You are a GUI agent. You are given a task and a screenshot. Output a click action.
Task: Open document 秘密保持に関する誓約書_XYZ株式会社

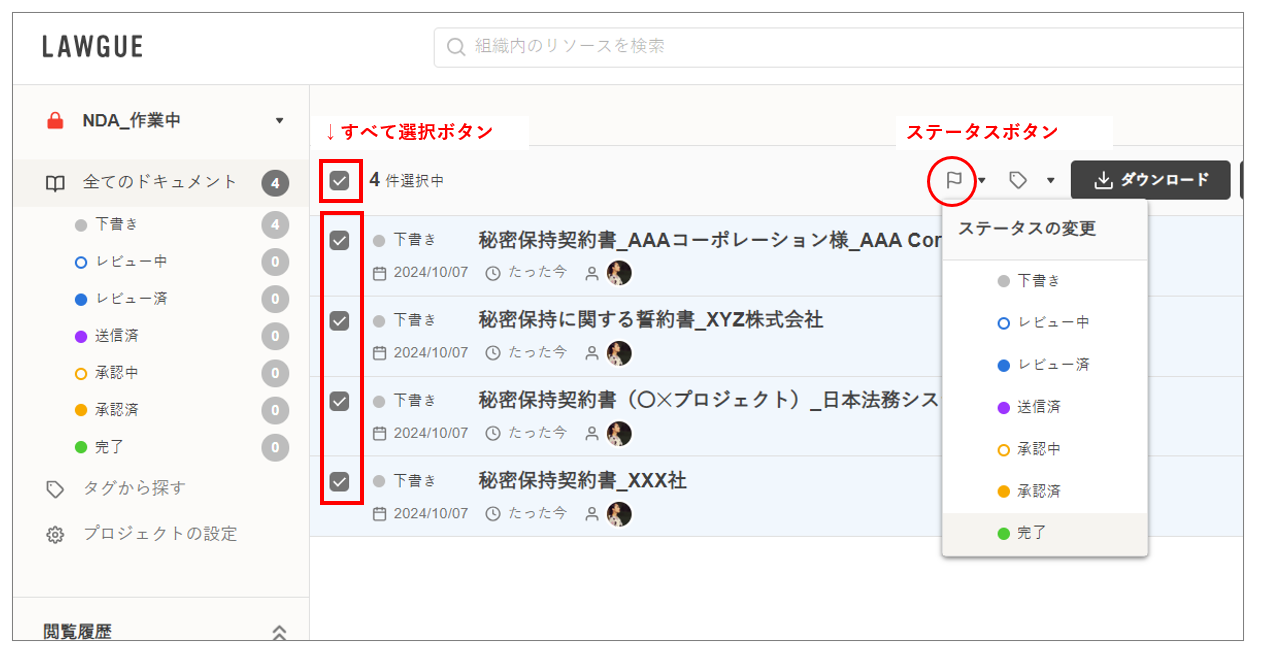coord(650,320)
